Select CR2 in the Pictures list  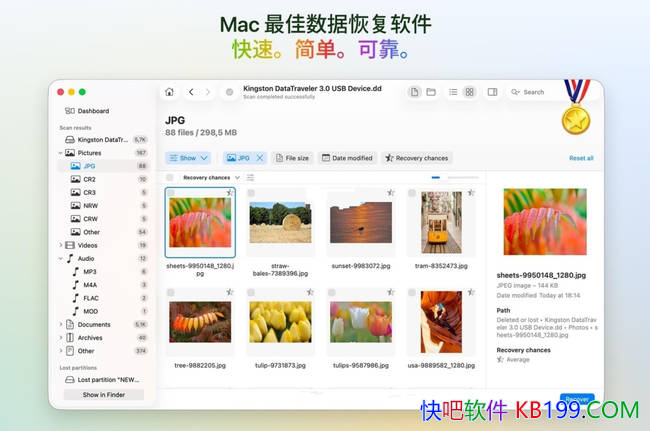[x=90, y=179]
